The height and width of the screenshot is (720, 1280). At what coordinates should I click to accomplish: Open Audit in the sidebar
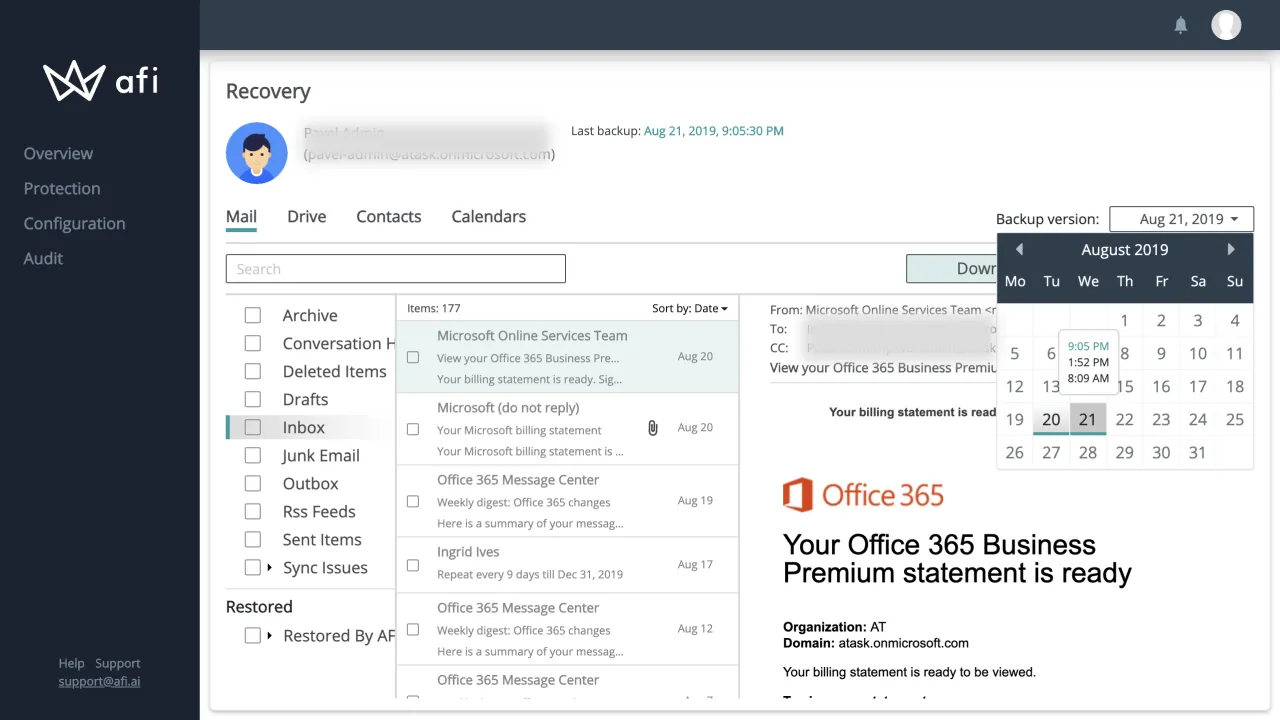[x=43, y=258]
